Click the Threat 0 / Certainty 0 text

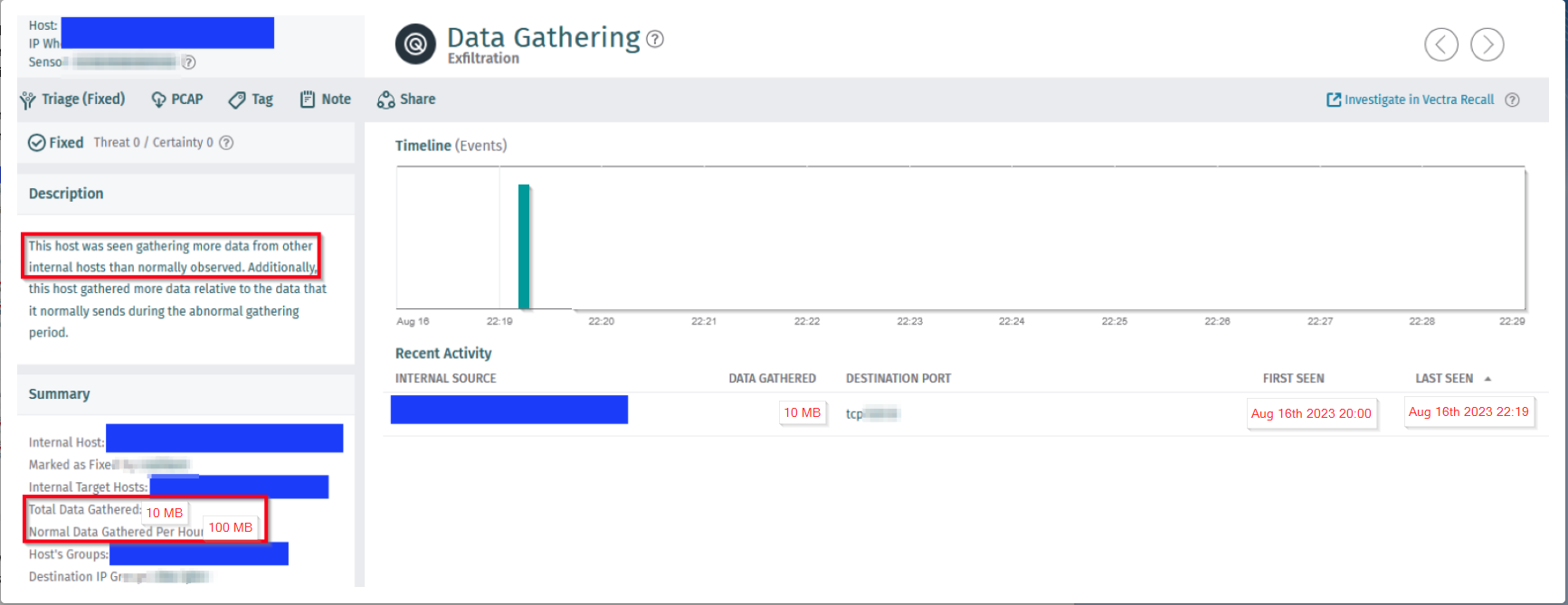pyautogui.click(x=153, y=143)
